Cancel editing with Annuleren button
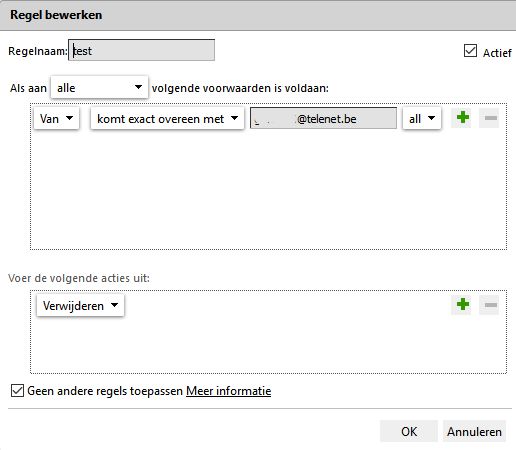 [x=474, y=431]
